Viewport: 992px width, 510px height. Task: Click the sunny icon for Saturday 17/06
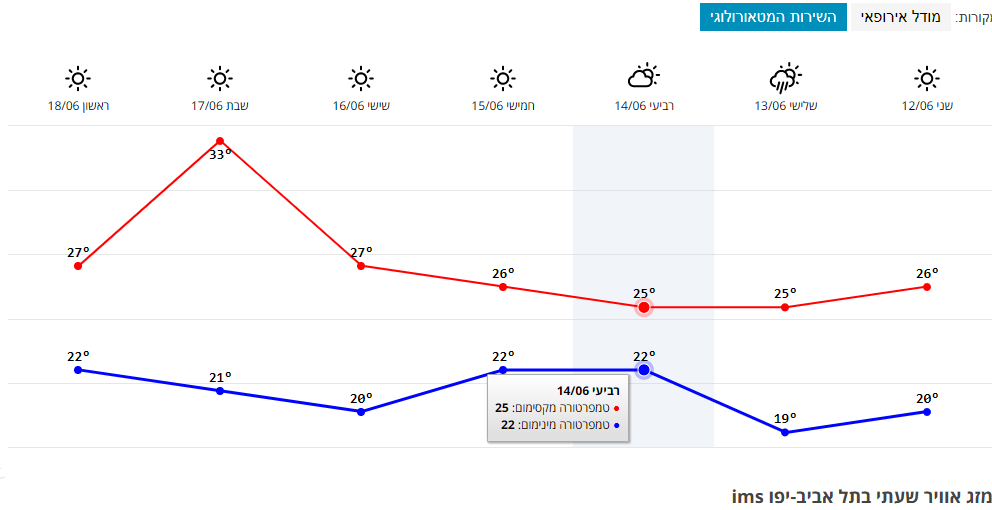click(220, 78)
